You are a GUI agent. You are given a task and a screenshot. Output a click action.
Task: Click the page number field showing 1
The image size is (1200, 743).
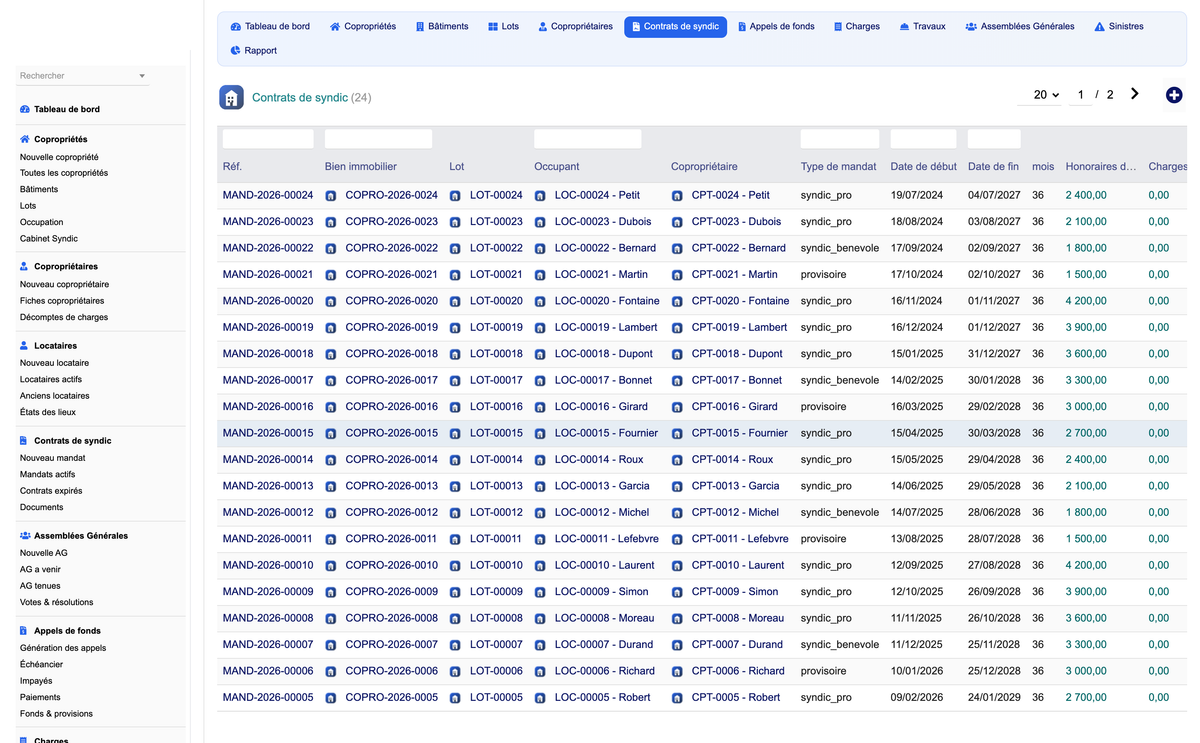click(x=1080, y=95)
